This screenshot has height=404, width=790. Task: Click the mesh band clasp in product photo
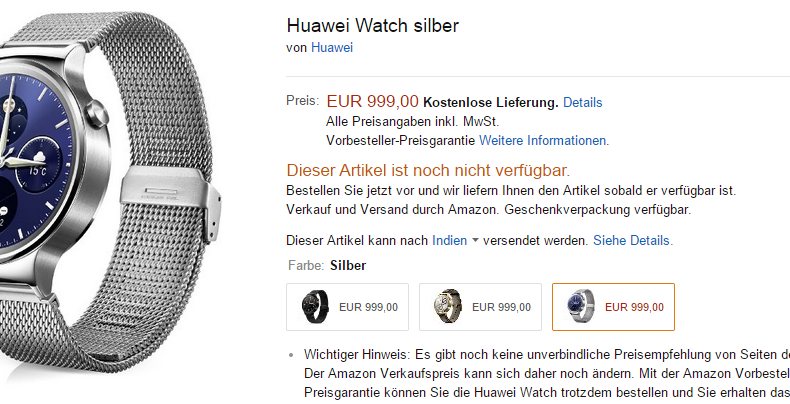coord(170,194)
